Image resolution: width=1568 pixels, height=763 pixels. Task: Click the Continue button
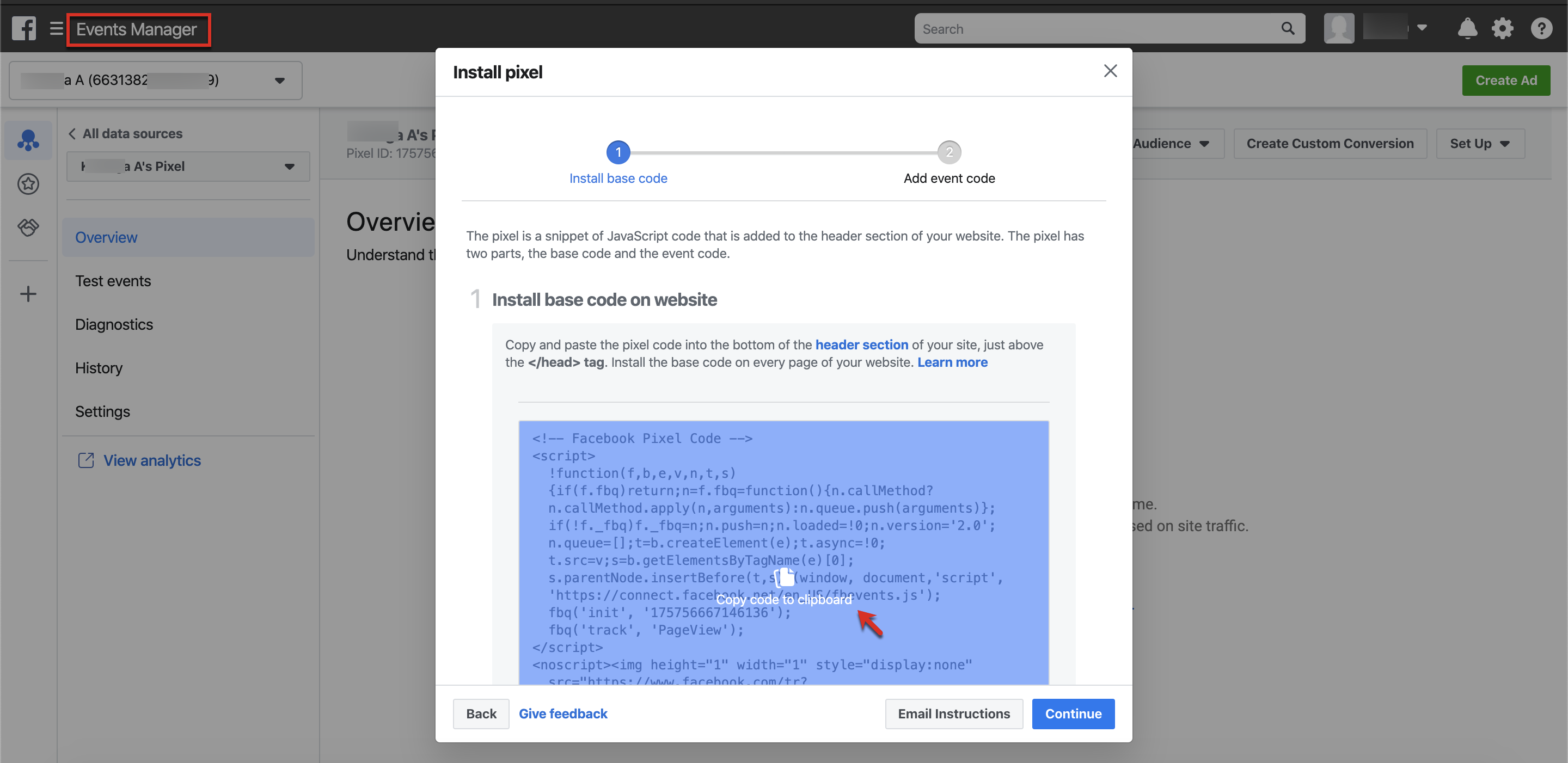point(1073,713)
